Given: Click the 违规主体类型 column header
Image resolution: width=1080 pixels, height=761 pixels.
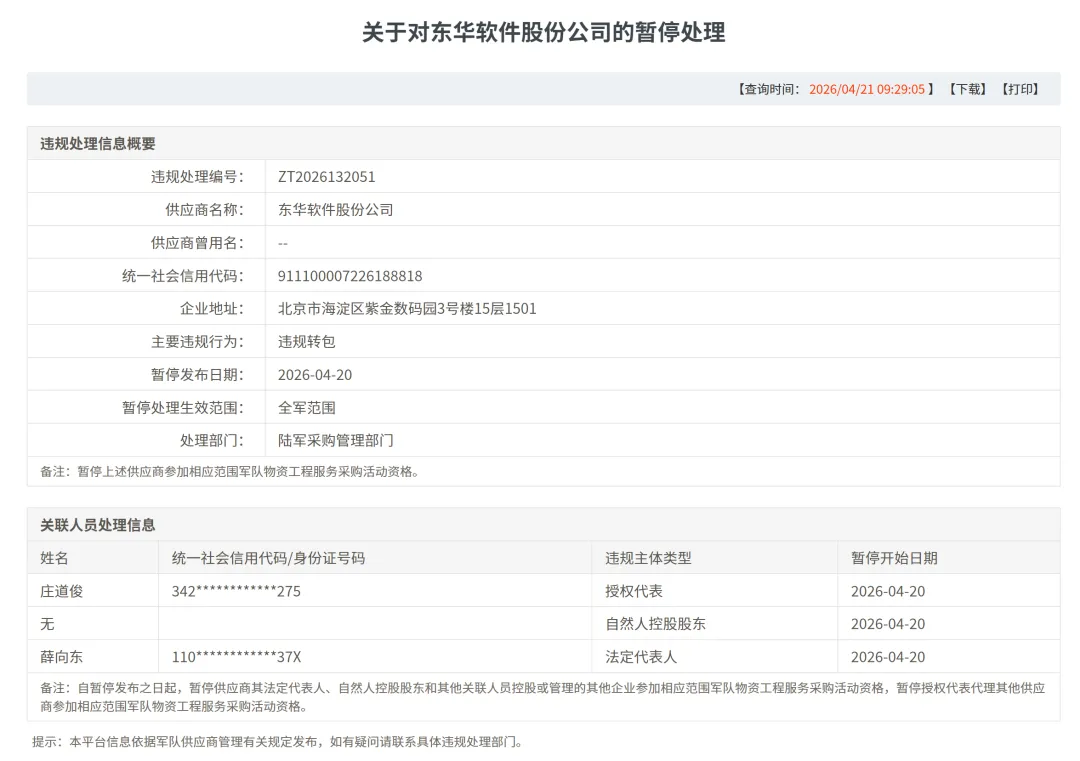Looking at the screenshot, I should pos(648,559).
